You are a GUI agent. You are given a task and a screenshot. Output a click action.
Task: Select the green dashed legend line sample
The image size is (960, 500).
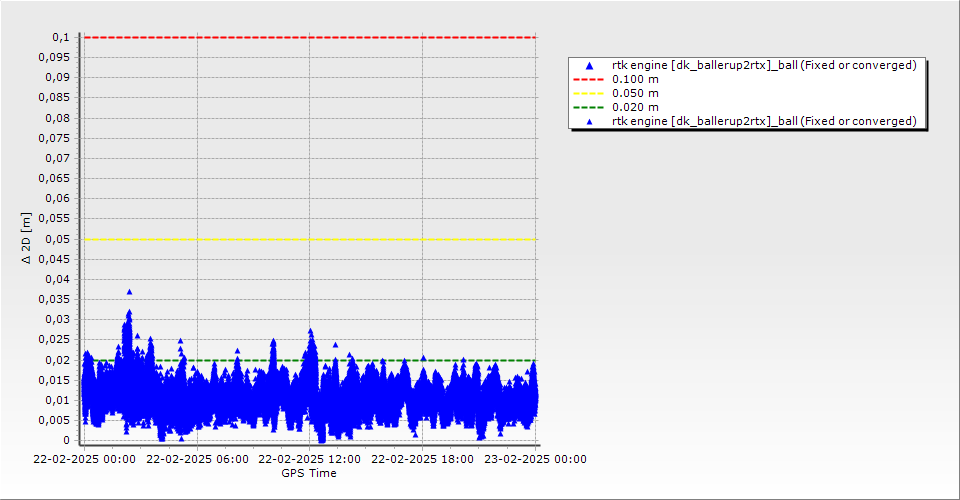(588, 108)
